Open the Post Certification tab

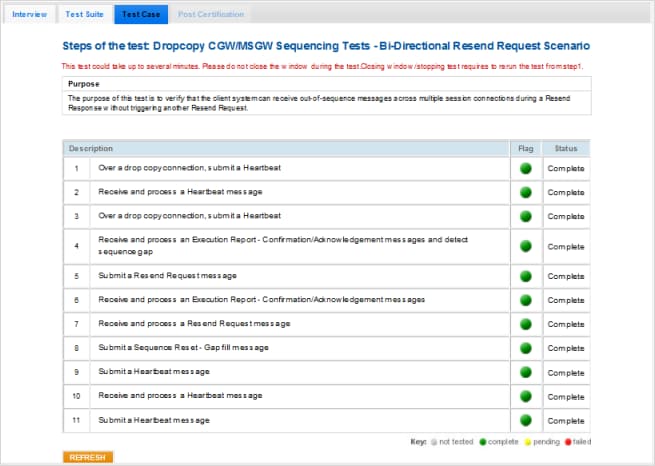(x=209, y=15)
